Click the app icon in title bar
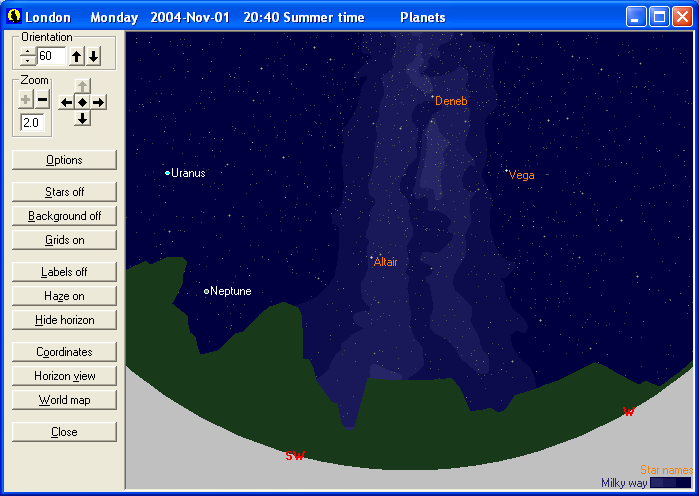This screenshot has width=699, height=496. click(12, 17)
